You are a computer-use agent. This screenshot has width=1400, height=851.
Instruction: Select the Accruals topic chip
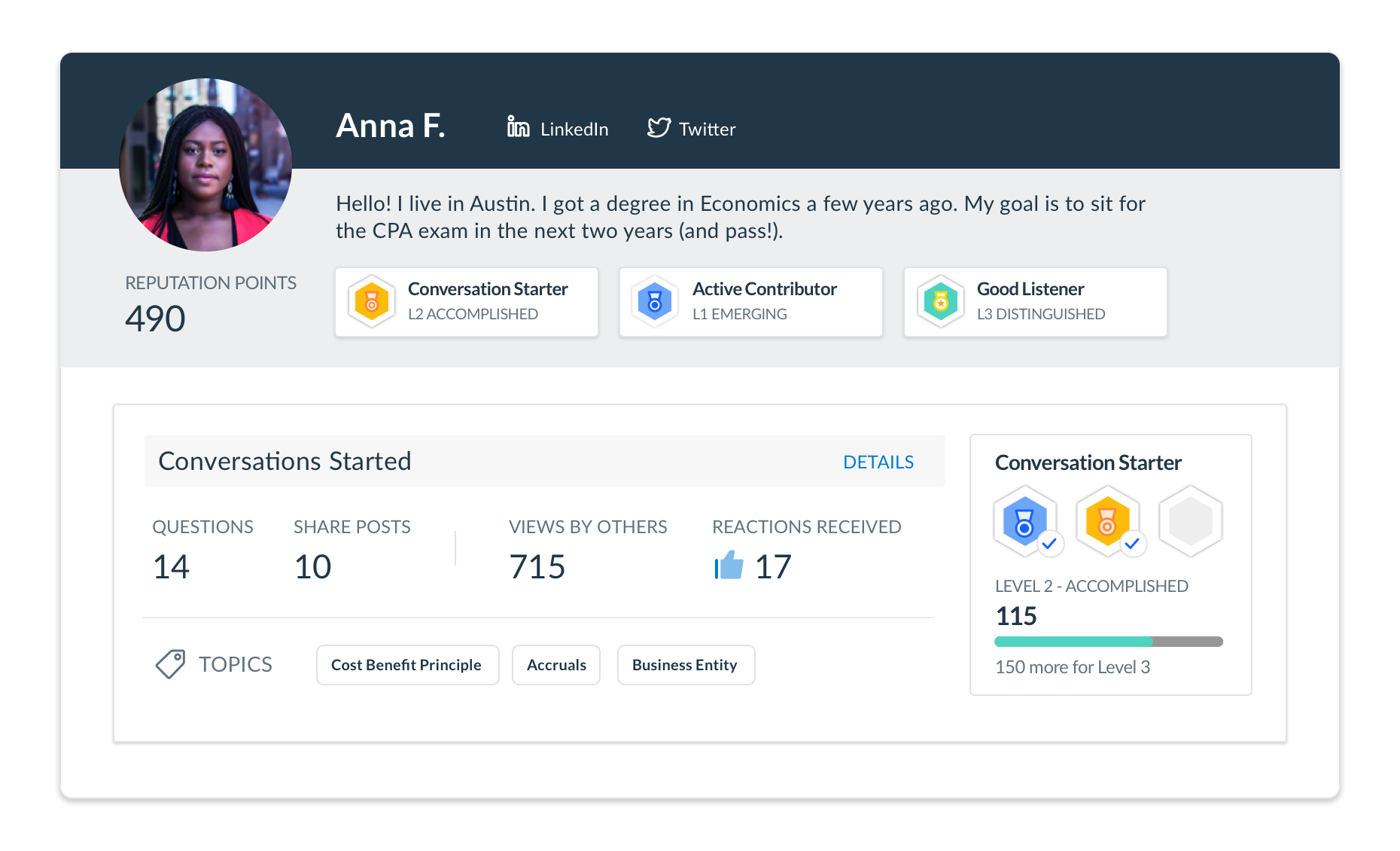pos(555,664)
